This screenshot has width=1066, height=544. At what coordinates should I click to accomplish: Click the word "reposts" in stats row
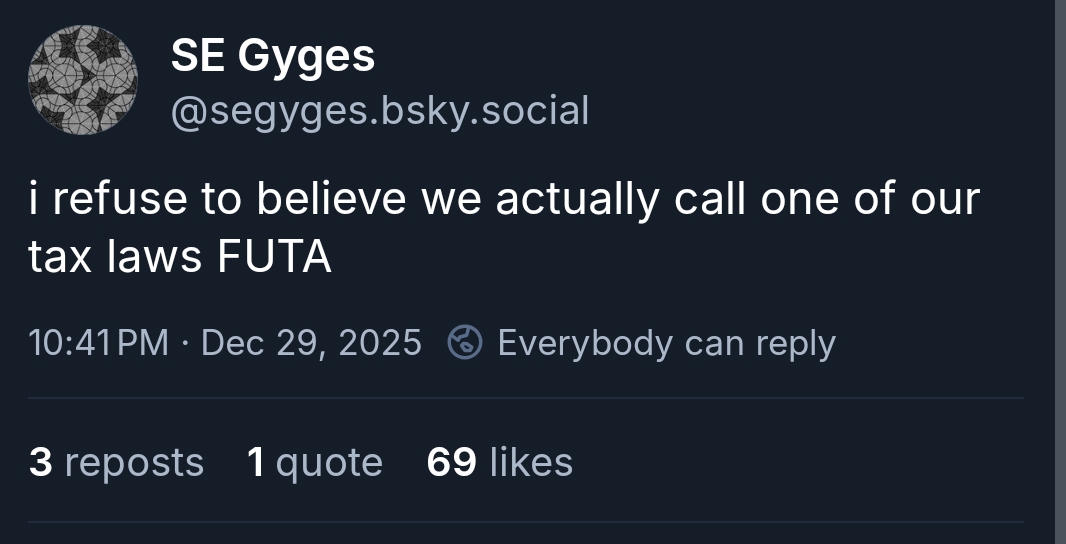pos(134,462)
